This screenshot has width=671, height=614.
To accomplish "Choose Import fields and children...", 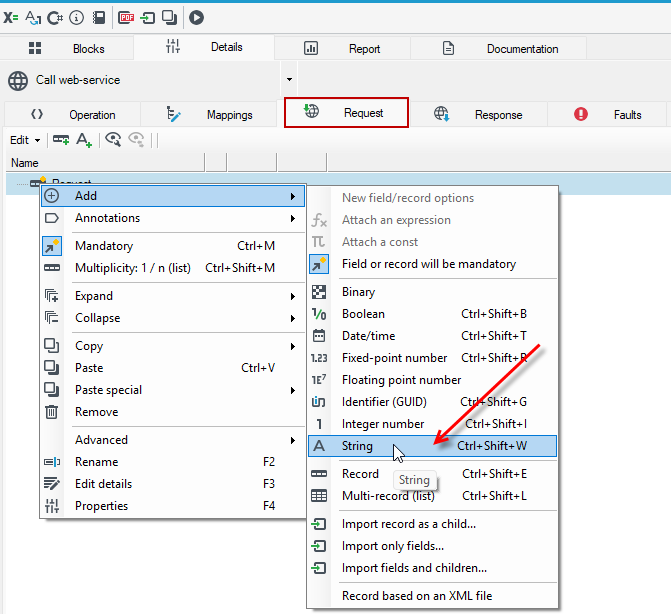I will 432,568.
